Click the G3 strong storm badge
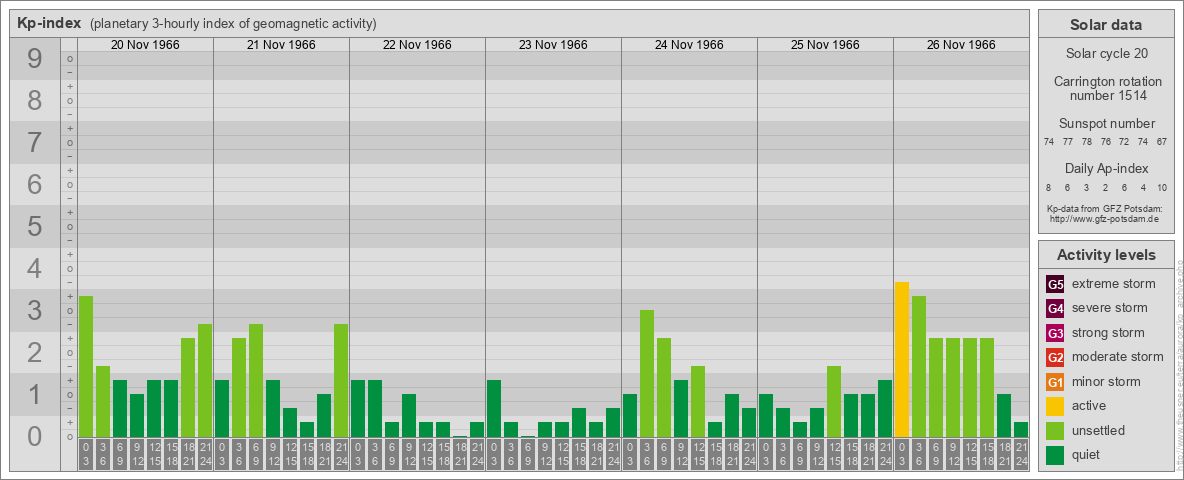 point(1055,333)
